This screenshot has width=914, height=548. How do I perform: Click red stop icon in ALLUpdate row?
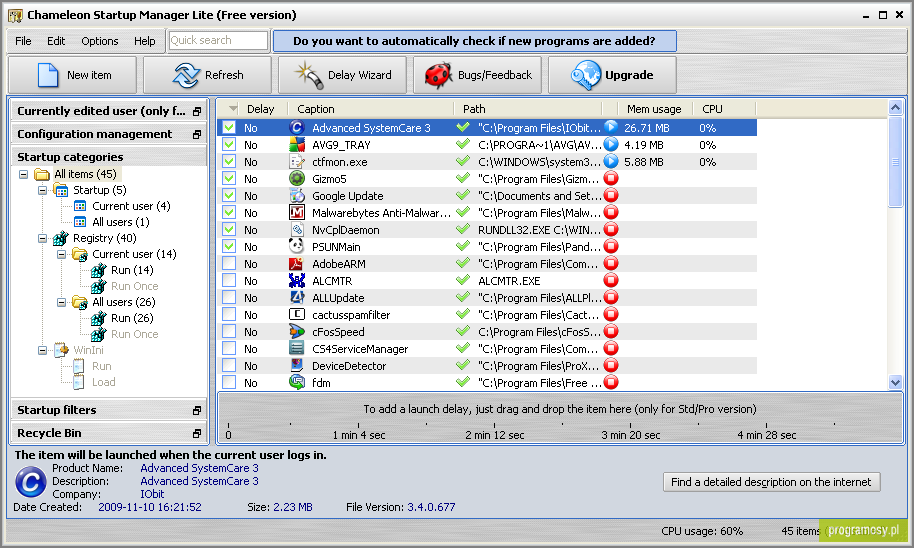click(611, 297)
